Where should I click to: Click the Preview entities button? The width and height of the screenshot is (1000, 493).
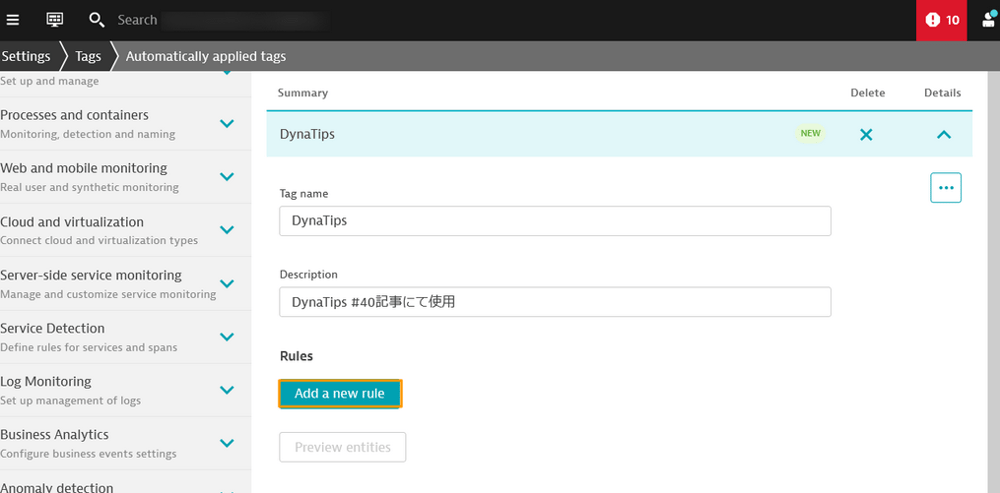(342, 447)
